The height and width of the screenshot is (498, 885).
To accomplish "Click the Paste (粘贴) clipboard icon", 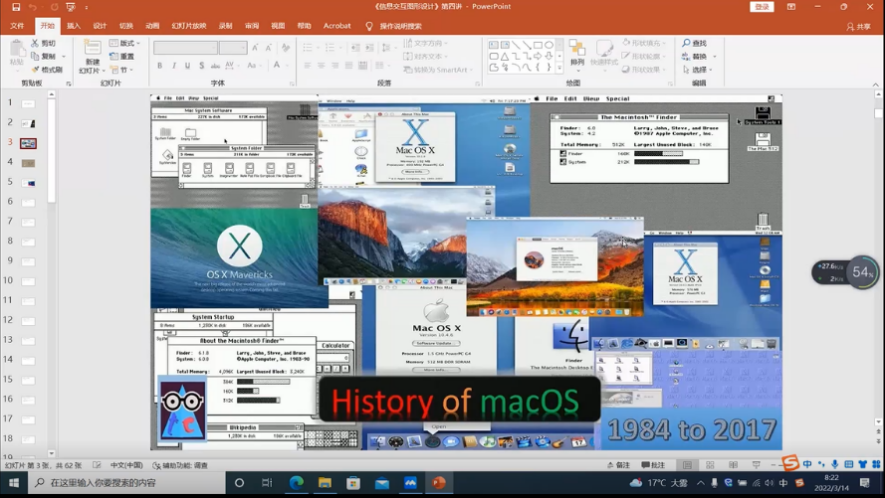I will tap(17, 51).
